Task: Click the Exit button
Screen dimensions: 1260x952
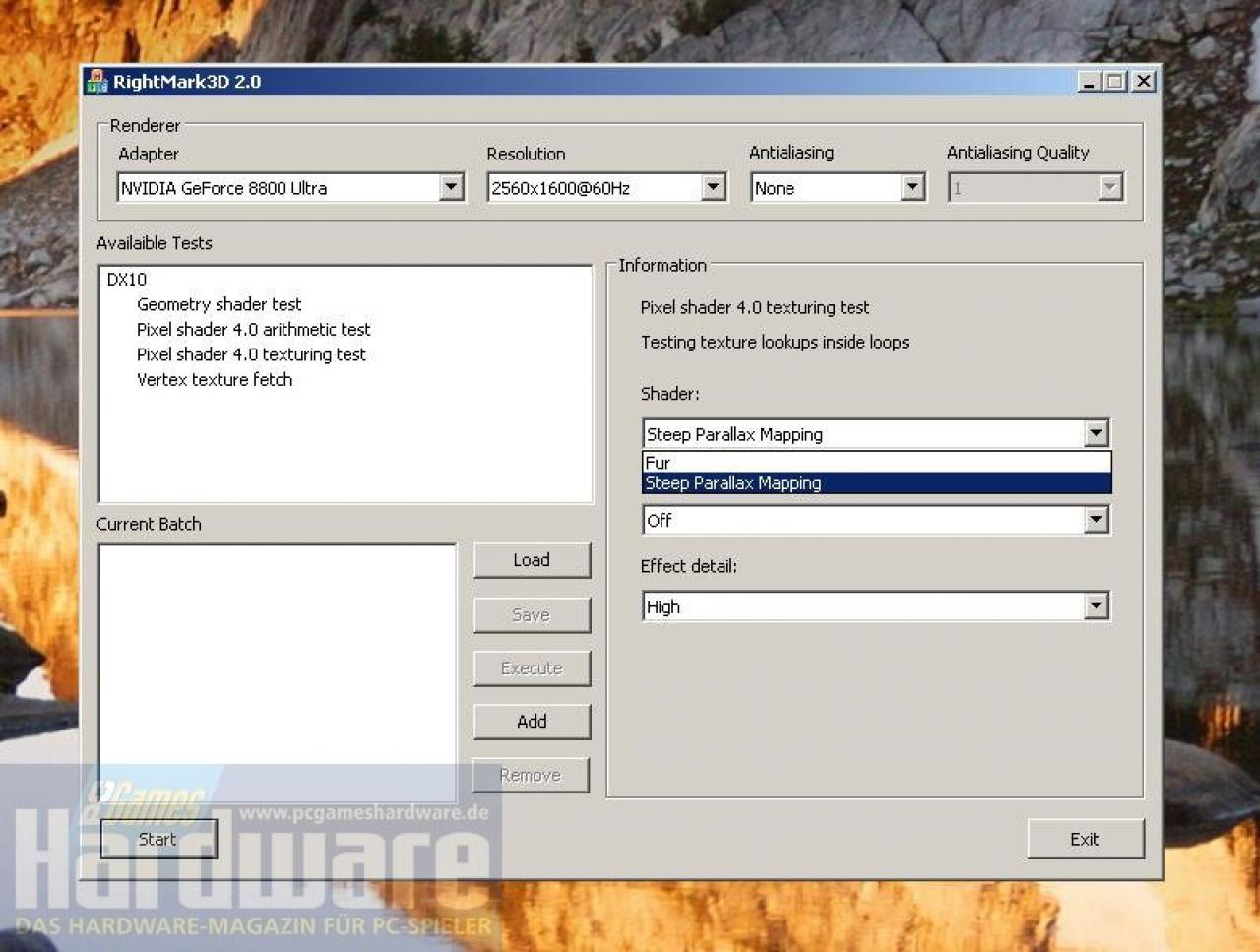Action: pyautogui.click(x=1085, y=839)
